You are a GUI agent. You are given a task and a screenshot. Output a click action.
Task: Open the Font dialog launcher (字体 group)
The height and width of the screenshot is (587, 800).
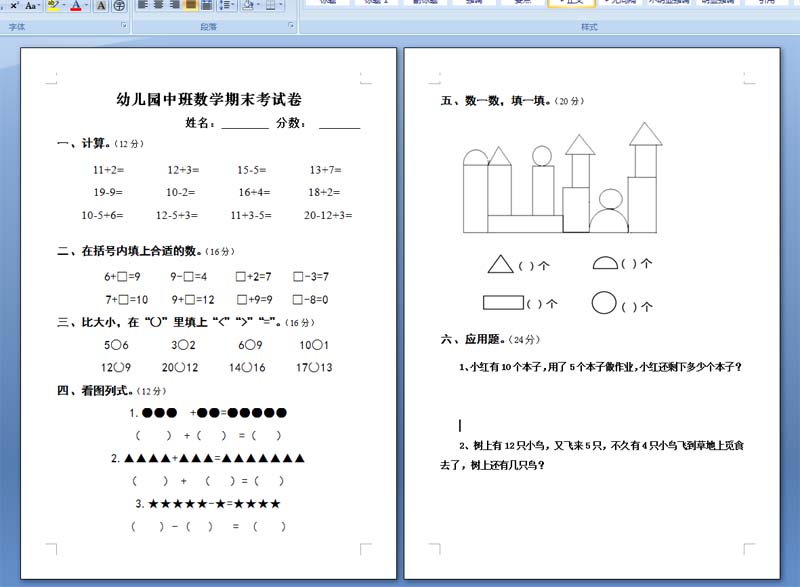pyautogui.click(x=124, y=25)
